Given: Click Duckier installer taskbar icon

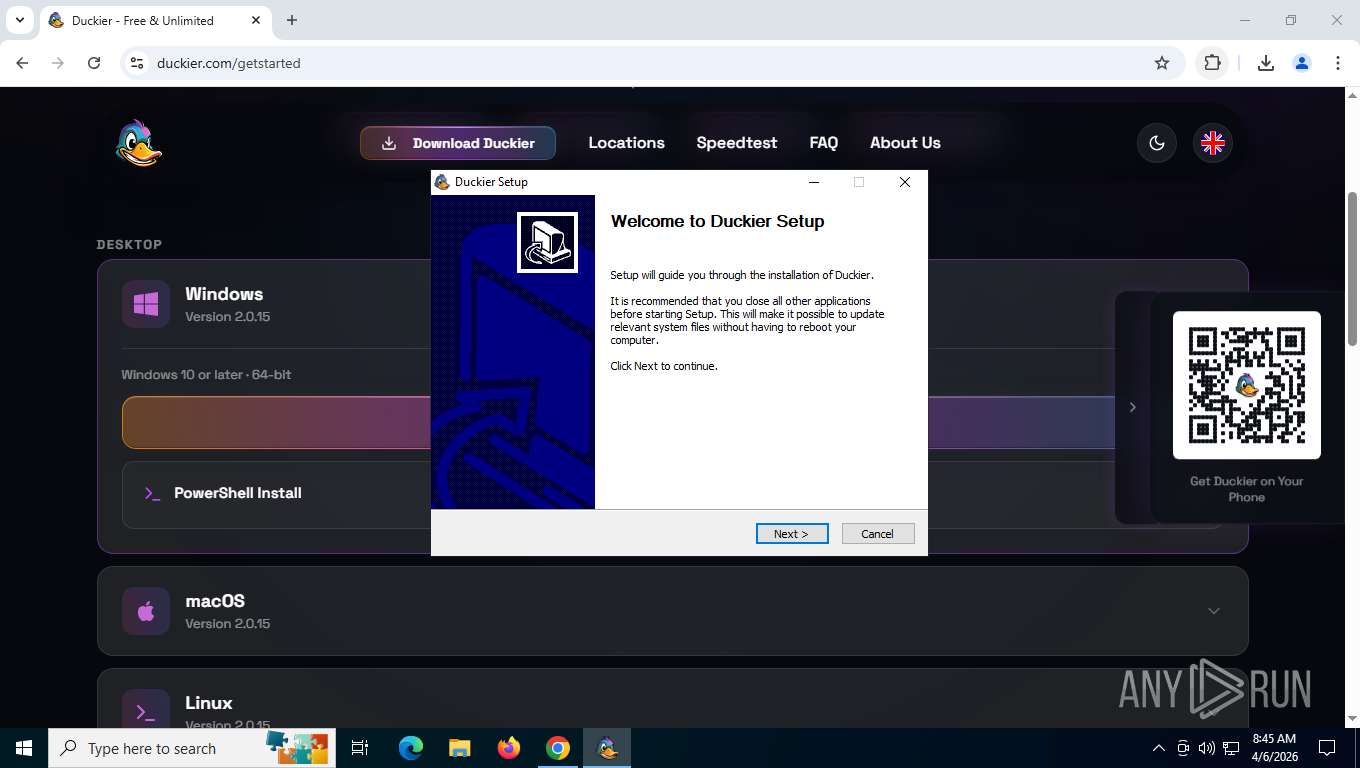Looking at the screenshot, I should coord(607,748).
